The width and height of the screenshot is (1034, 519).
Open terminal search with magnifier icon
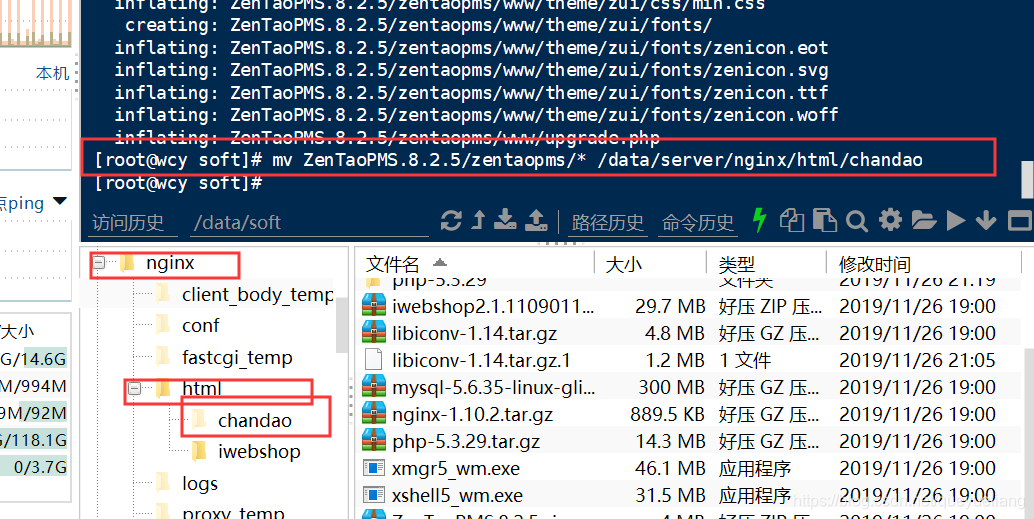click(857, 221)
